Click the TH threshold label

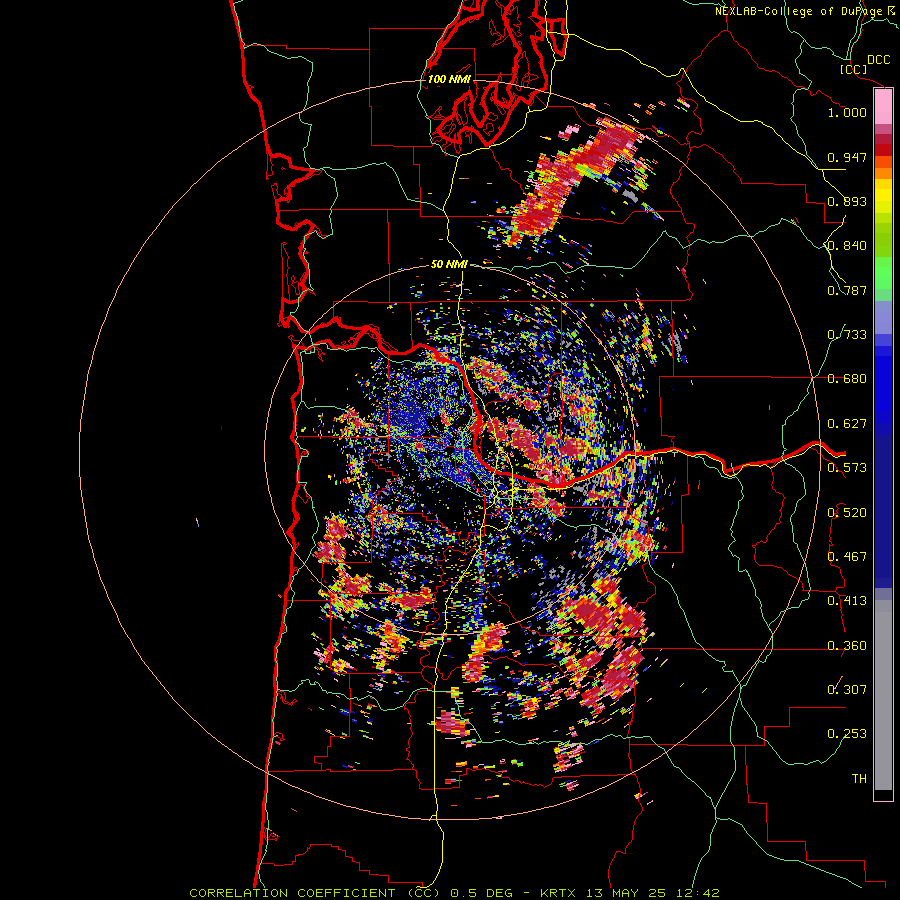tap(859, 779)
